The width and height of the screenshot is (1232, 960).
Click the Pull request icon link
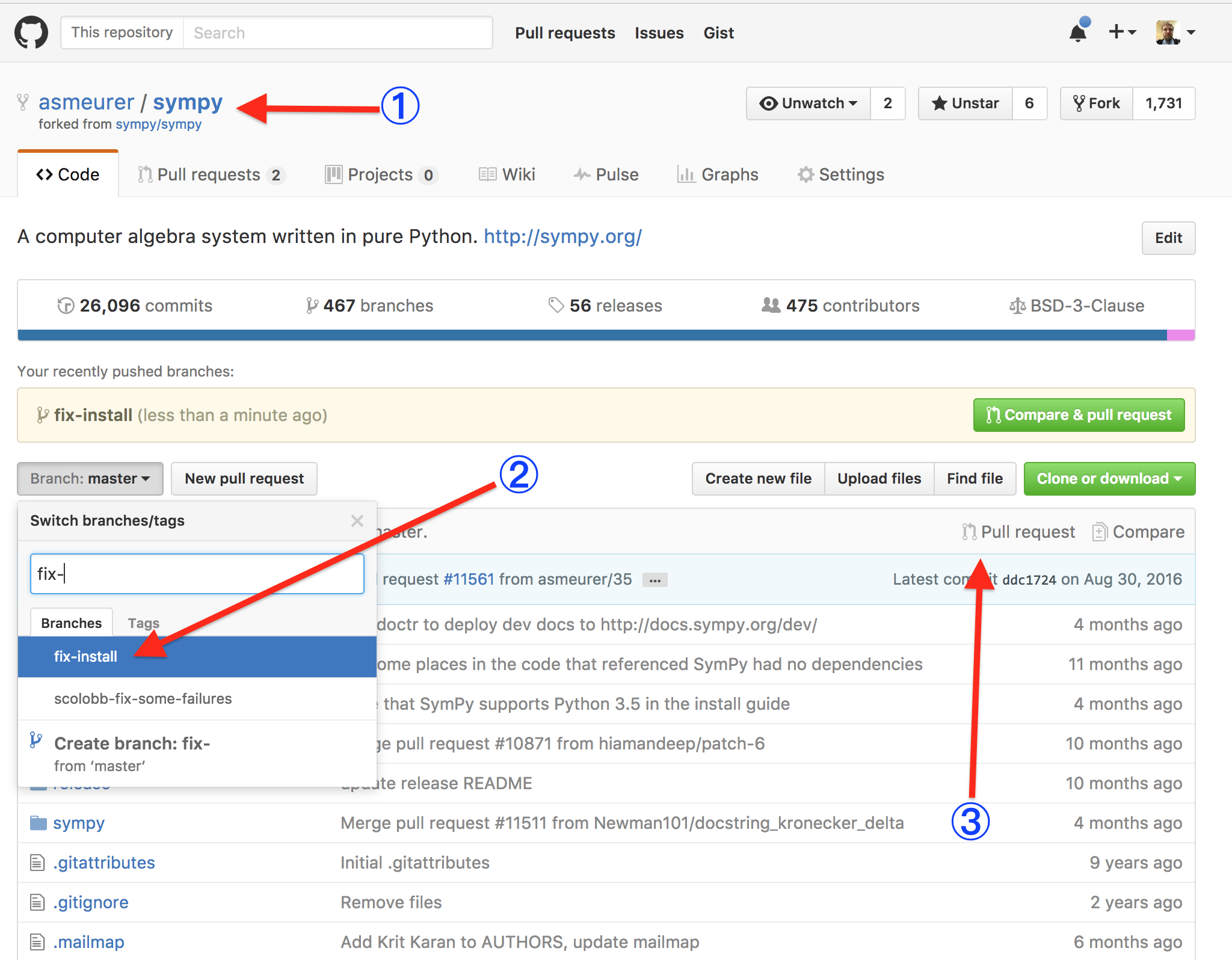1018,532
